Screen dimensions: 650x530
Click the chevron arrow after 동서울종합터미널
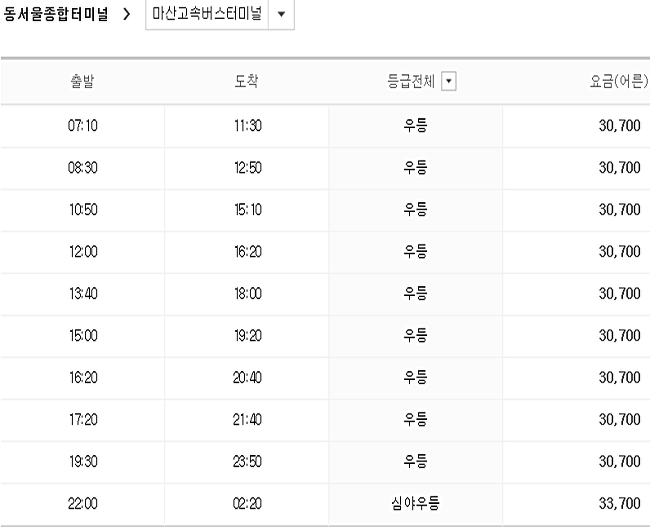pyautogui.click(x=127, y=14)
